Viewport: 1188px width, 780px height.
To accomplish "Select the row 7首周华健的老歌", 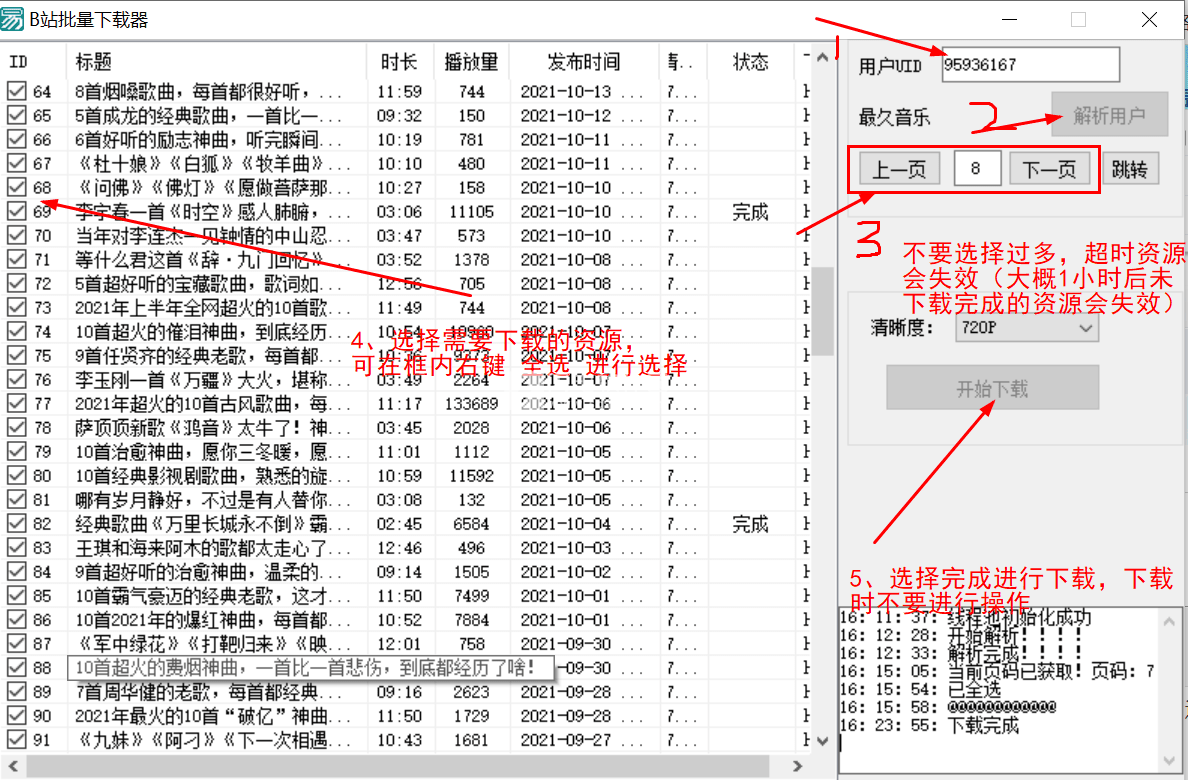I will point(405,692).
